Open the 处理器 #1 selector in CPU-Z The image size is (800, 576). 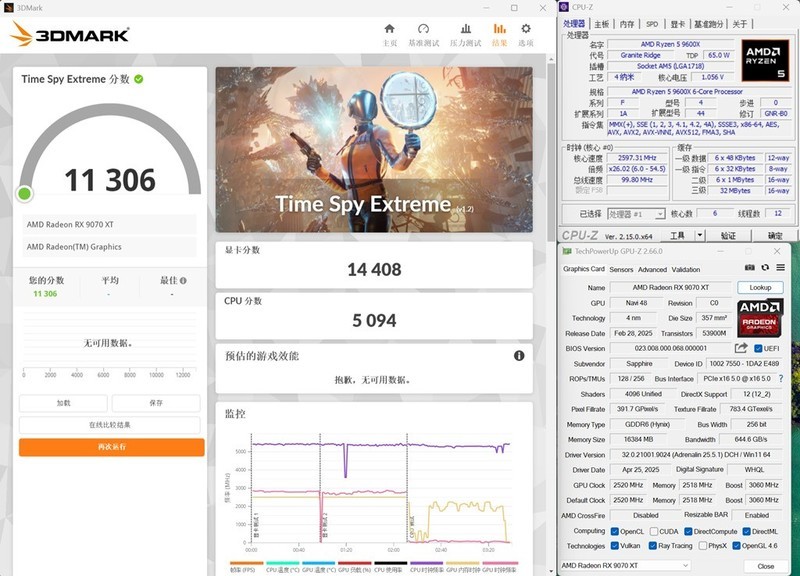tap(634, 212)
